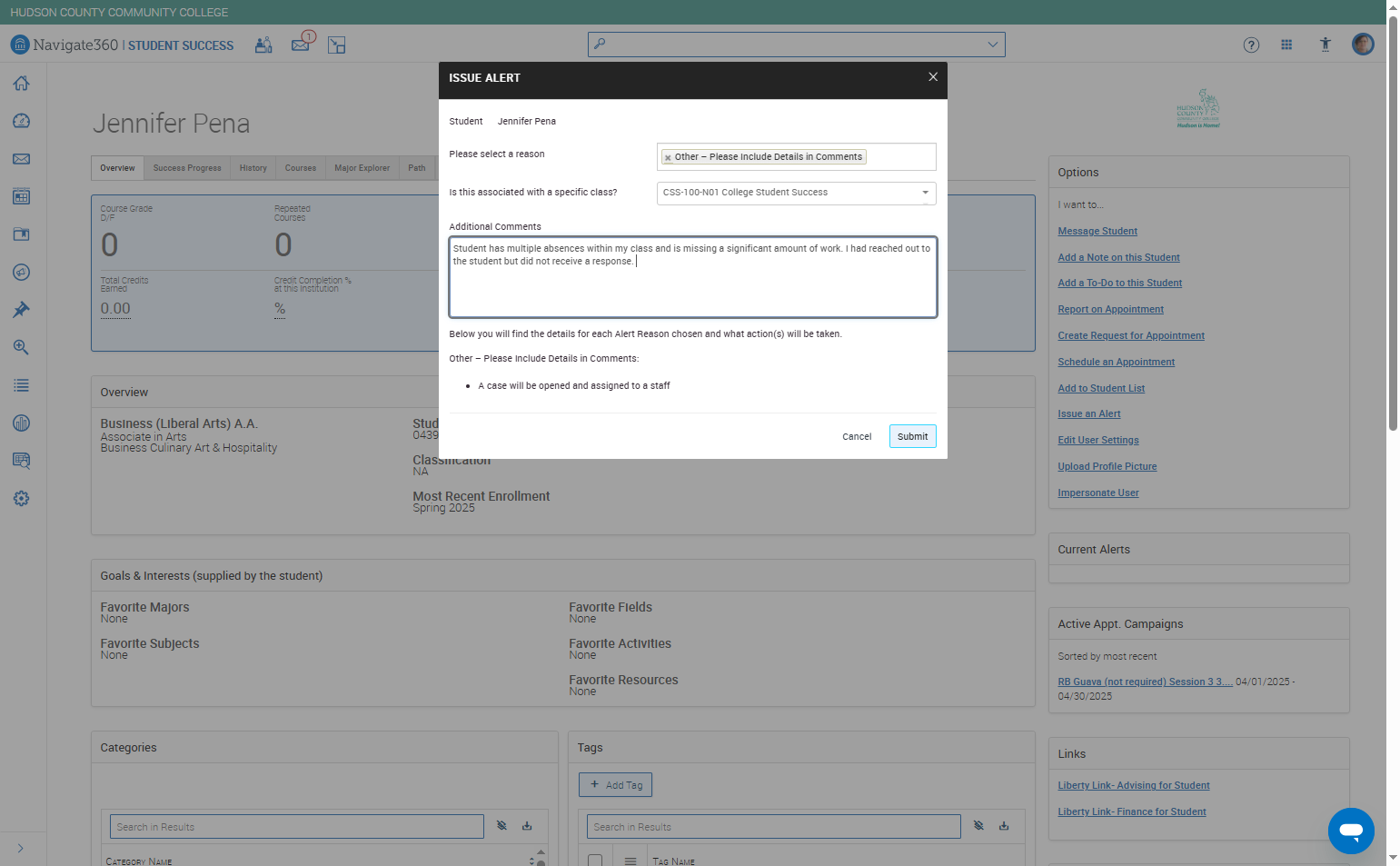The image size is (1400, 866).
Task: Focus the Additional Comments text box
Action: pos(693,278)
